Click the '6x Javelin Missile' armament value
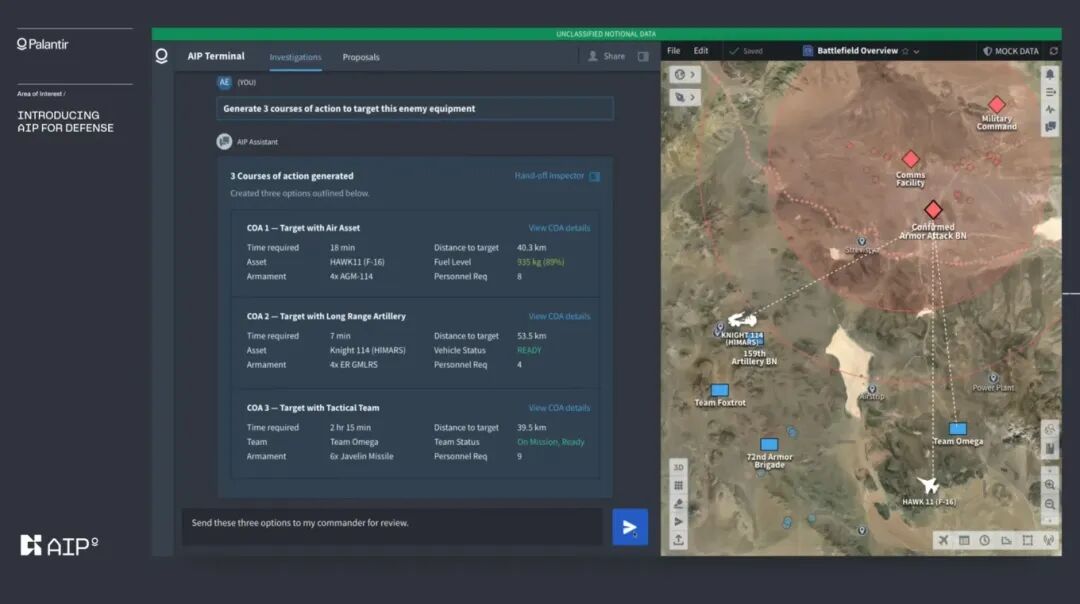 [x=361, y=457]
